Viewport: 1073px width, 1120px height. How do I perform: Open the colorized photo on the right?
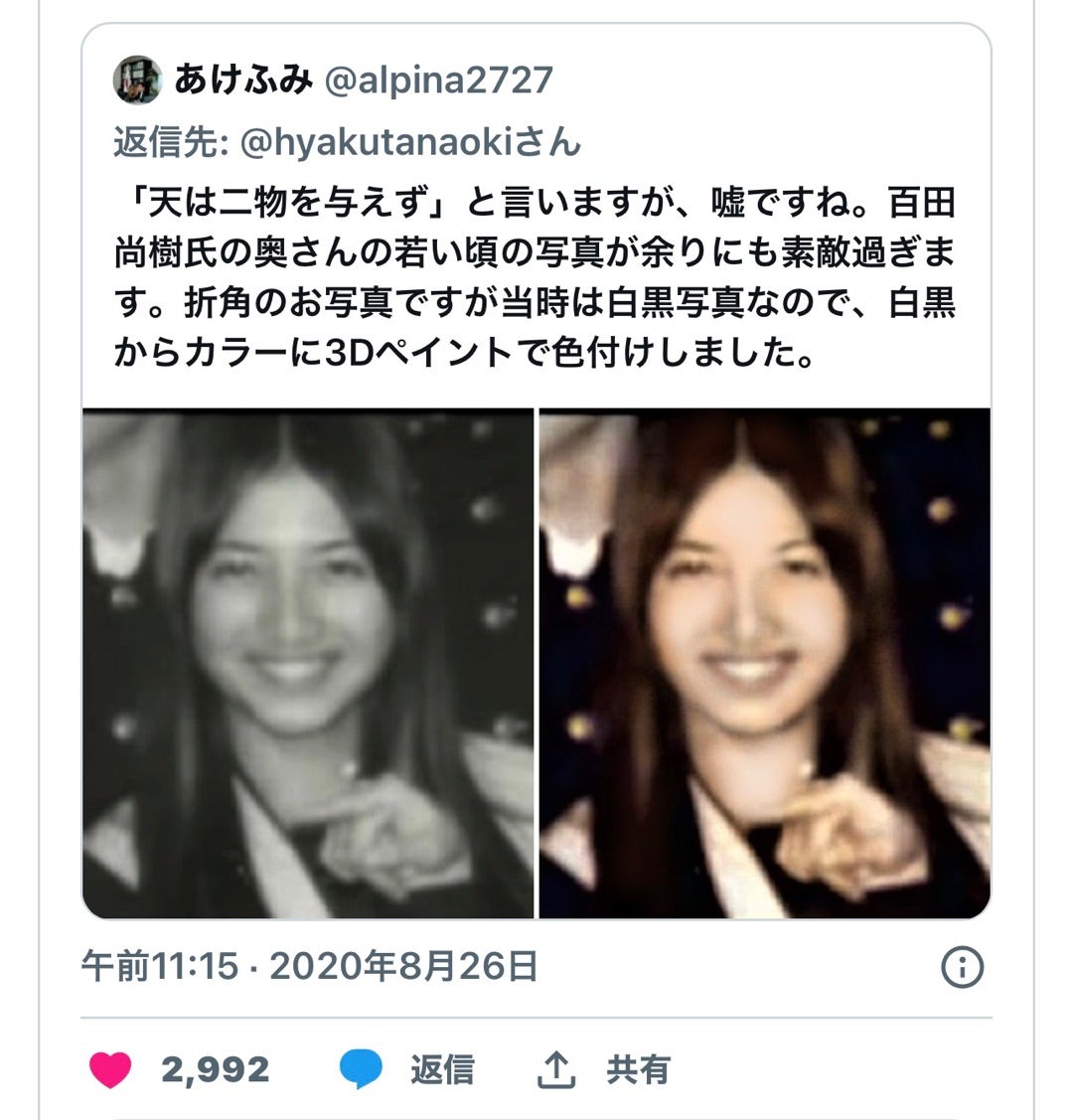tap(765, 664)
